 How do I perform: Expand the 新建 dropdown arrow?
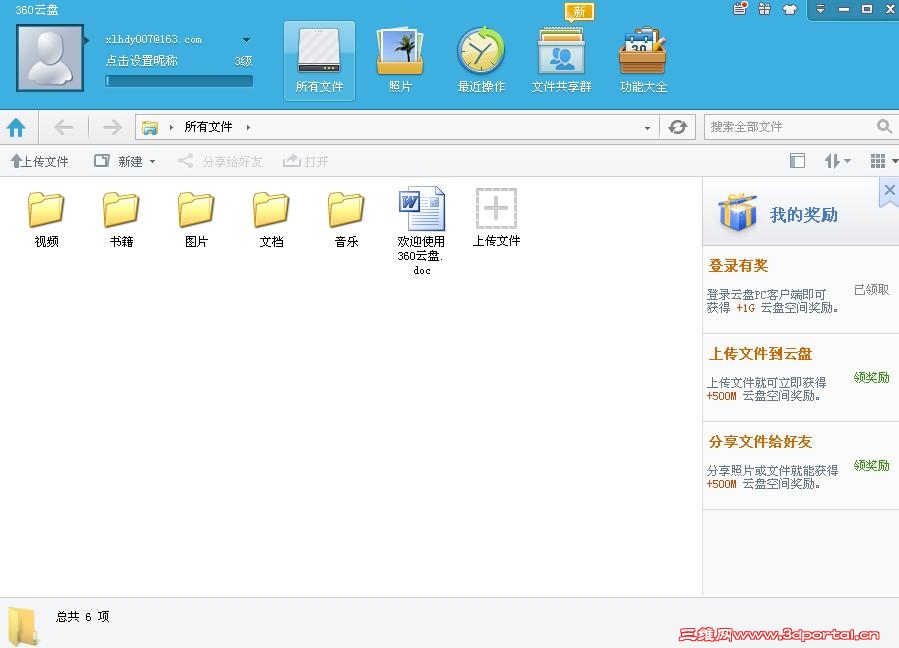click(x=153, y=162)
